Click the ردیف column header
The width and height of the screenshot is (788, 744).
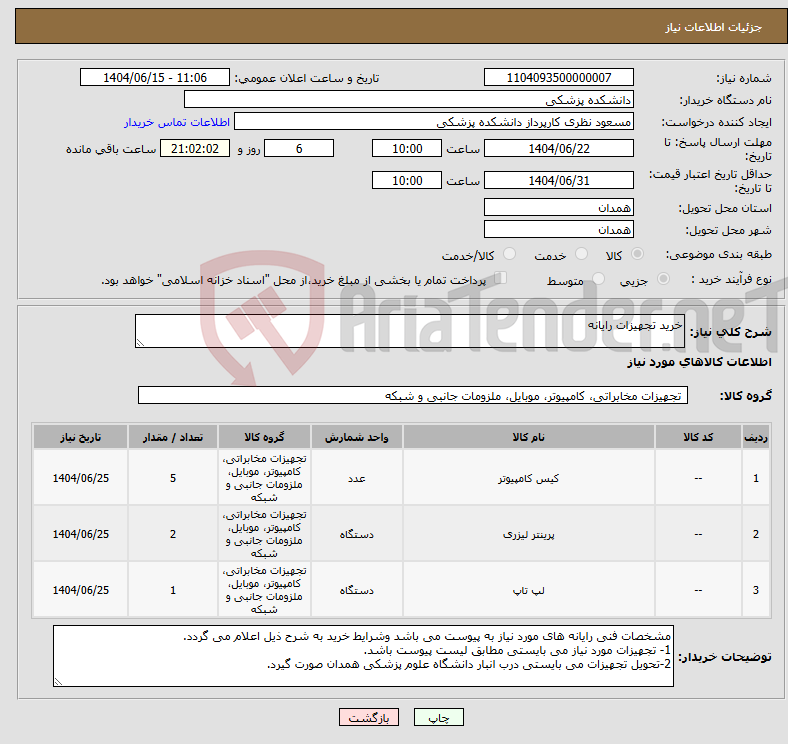click(x=756, y=437)
